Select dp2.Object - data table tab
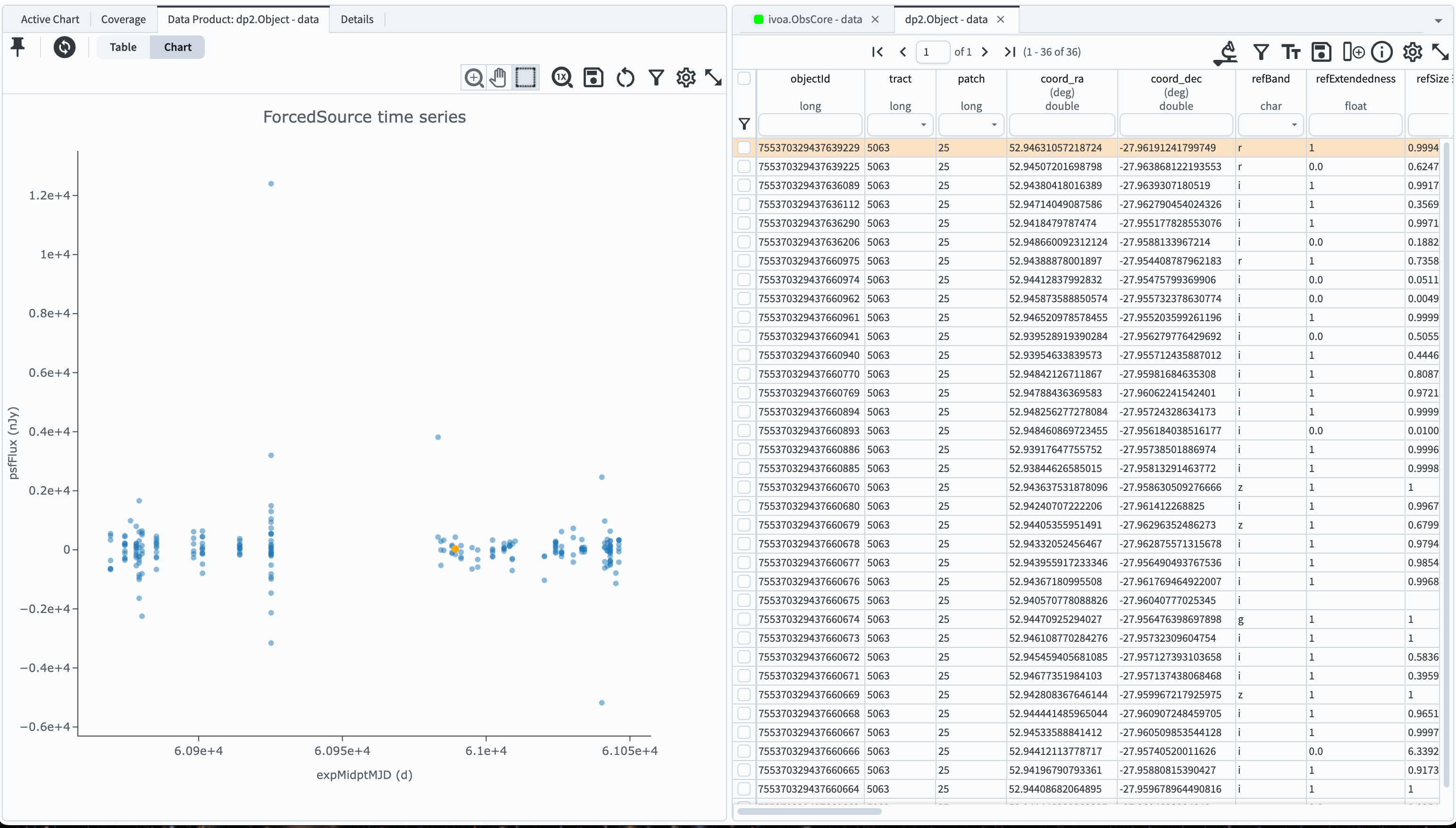The width and height of the screenshot is (1456, 828). coord(946,19)
